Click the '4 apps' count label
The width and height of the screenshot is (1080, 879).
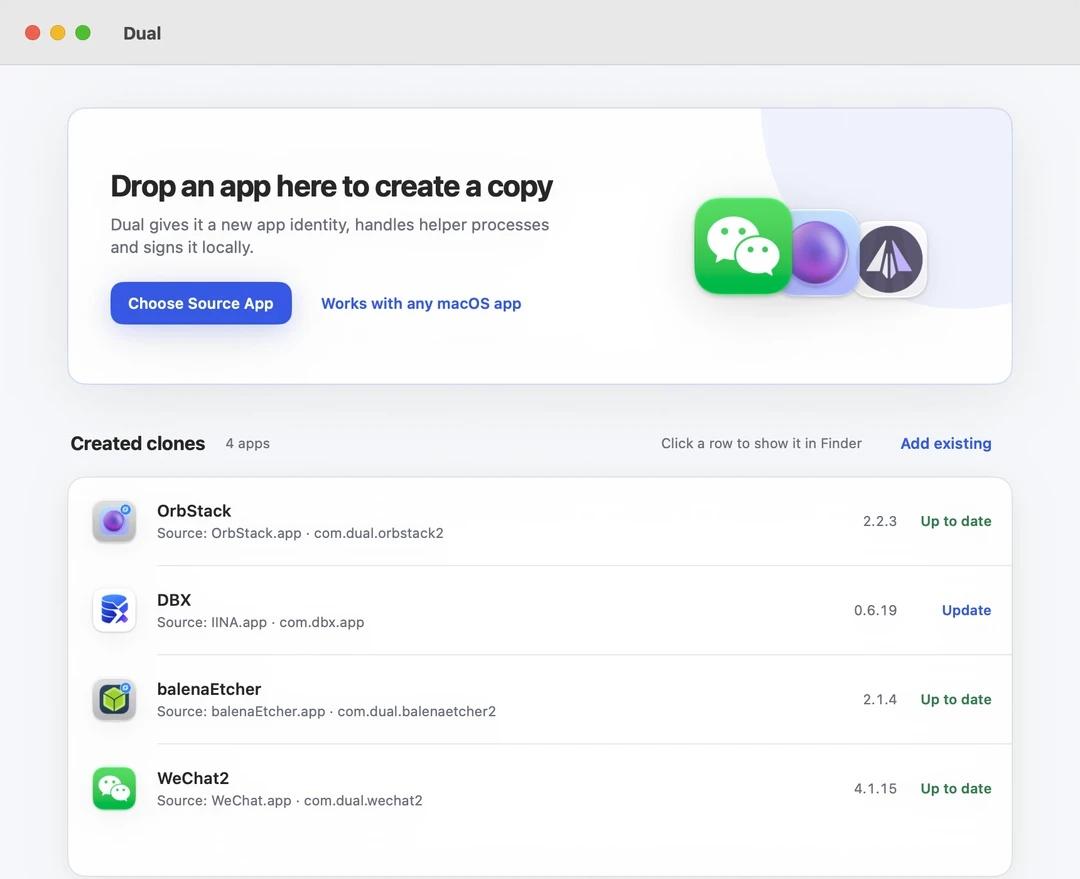247,444
